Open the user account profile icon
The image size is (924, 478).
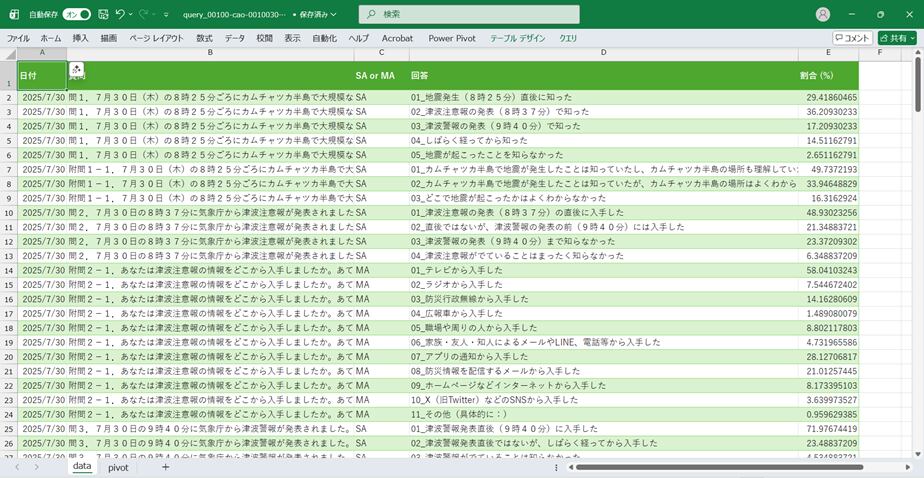pos(823,15)
